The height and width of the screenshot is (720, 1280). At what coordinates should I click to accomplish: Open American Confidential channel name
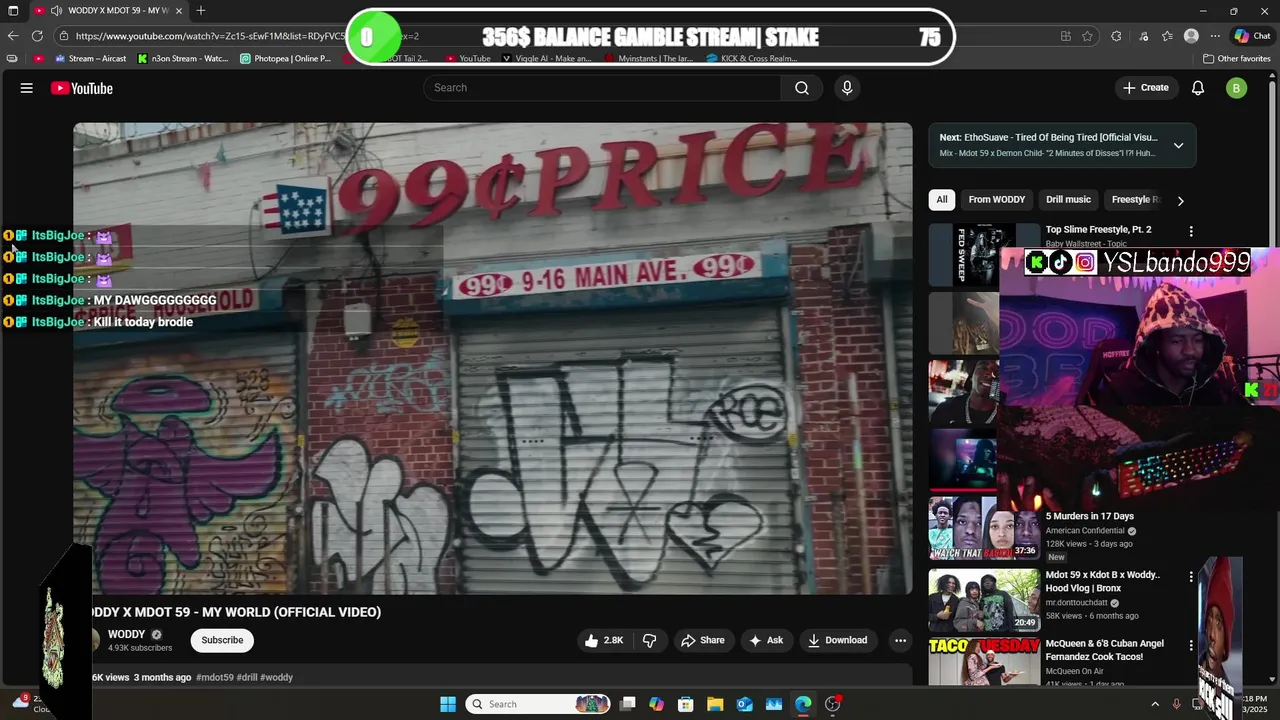point(1085,531)
